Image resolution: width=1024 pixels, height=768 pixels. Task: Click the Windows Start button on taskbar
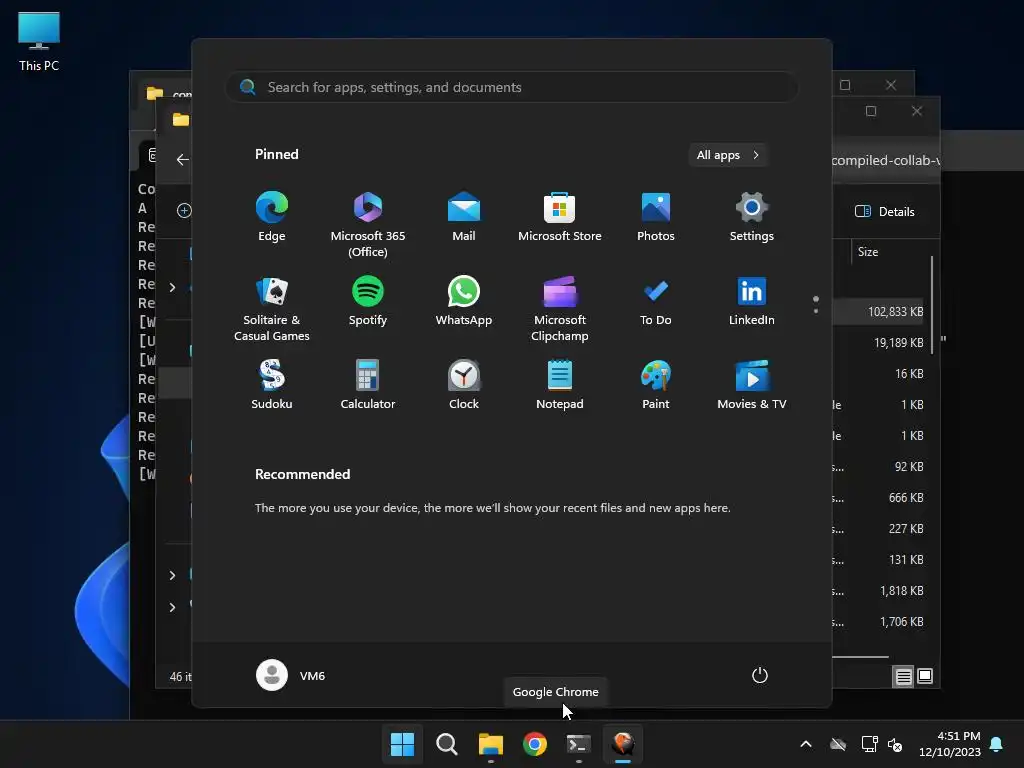pos(402,744)
